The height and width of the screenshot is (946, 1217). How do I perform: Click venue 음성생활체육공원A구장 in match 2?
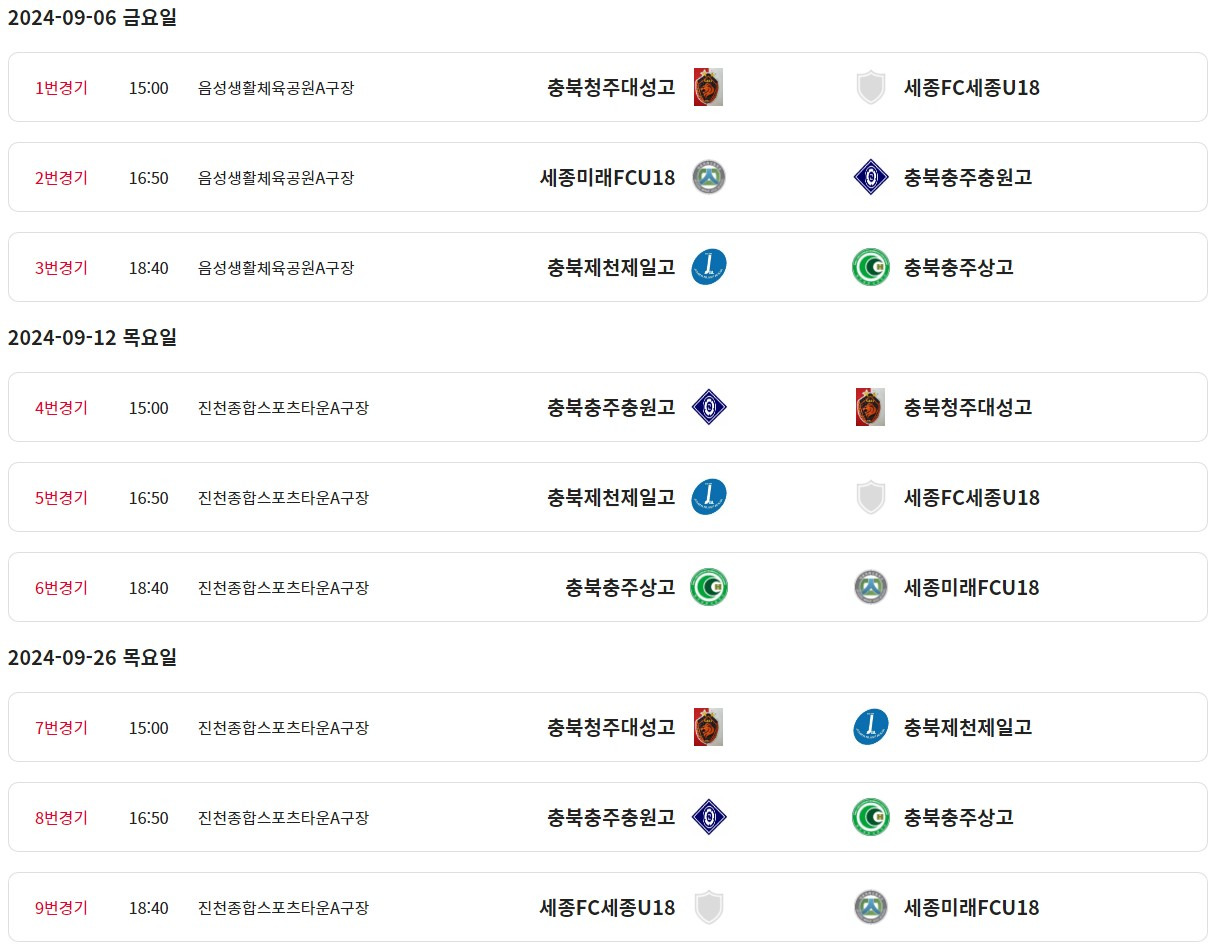tap(276, 178)
